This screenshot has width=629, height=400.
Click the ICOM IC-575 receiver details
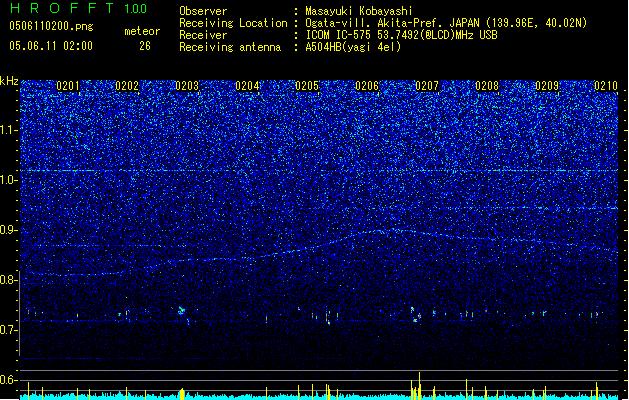402,35
